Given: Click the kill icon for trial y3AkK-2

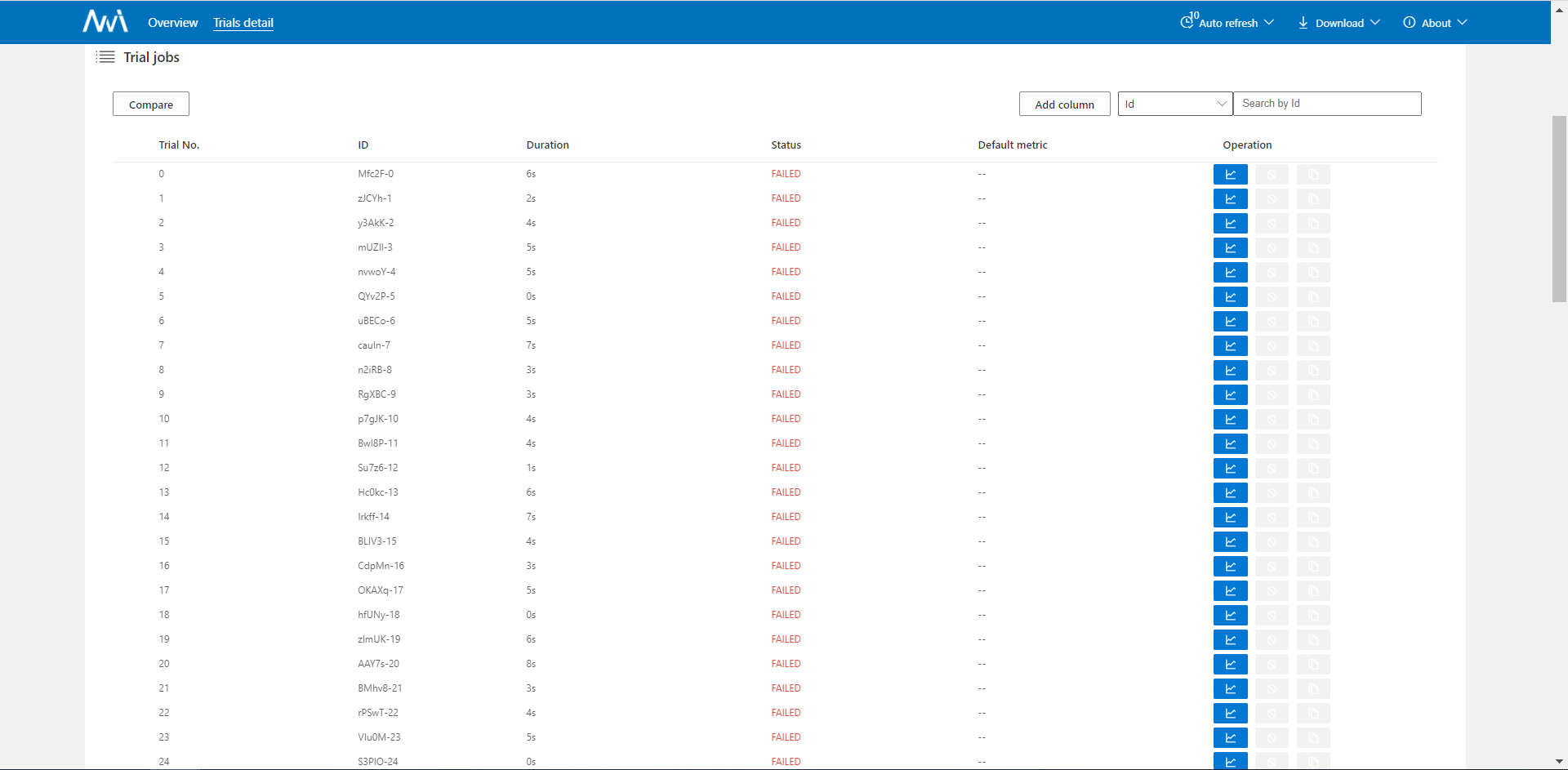Looking at the screenshot, I should [1272, 223].
